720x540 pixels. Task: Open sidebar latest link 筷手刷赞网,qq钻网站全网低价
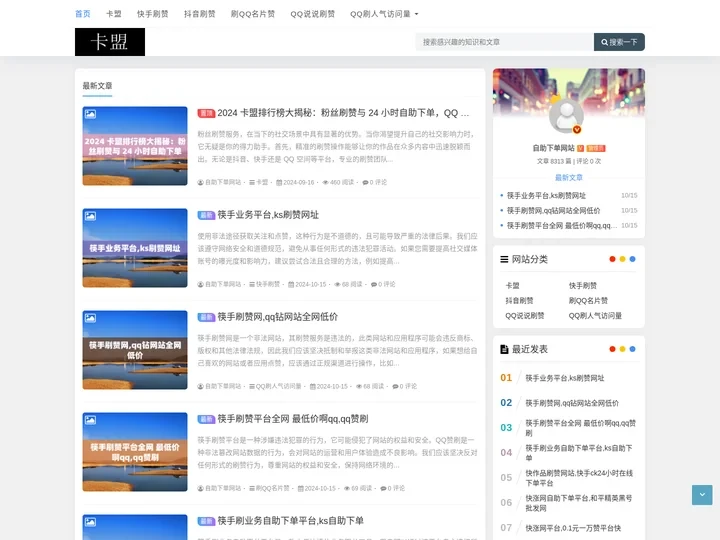553,211
